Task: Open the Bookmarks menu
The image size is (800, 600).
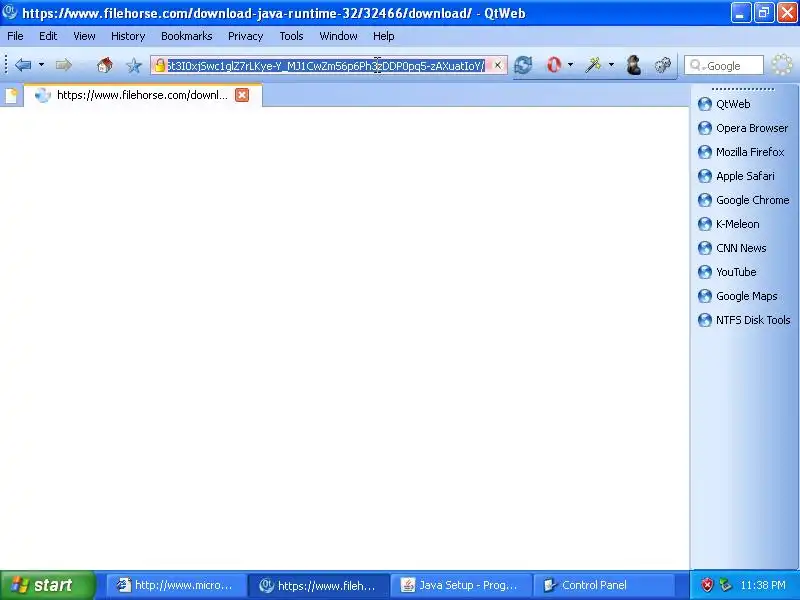Action: [x=186, y=36]
